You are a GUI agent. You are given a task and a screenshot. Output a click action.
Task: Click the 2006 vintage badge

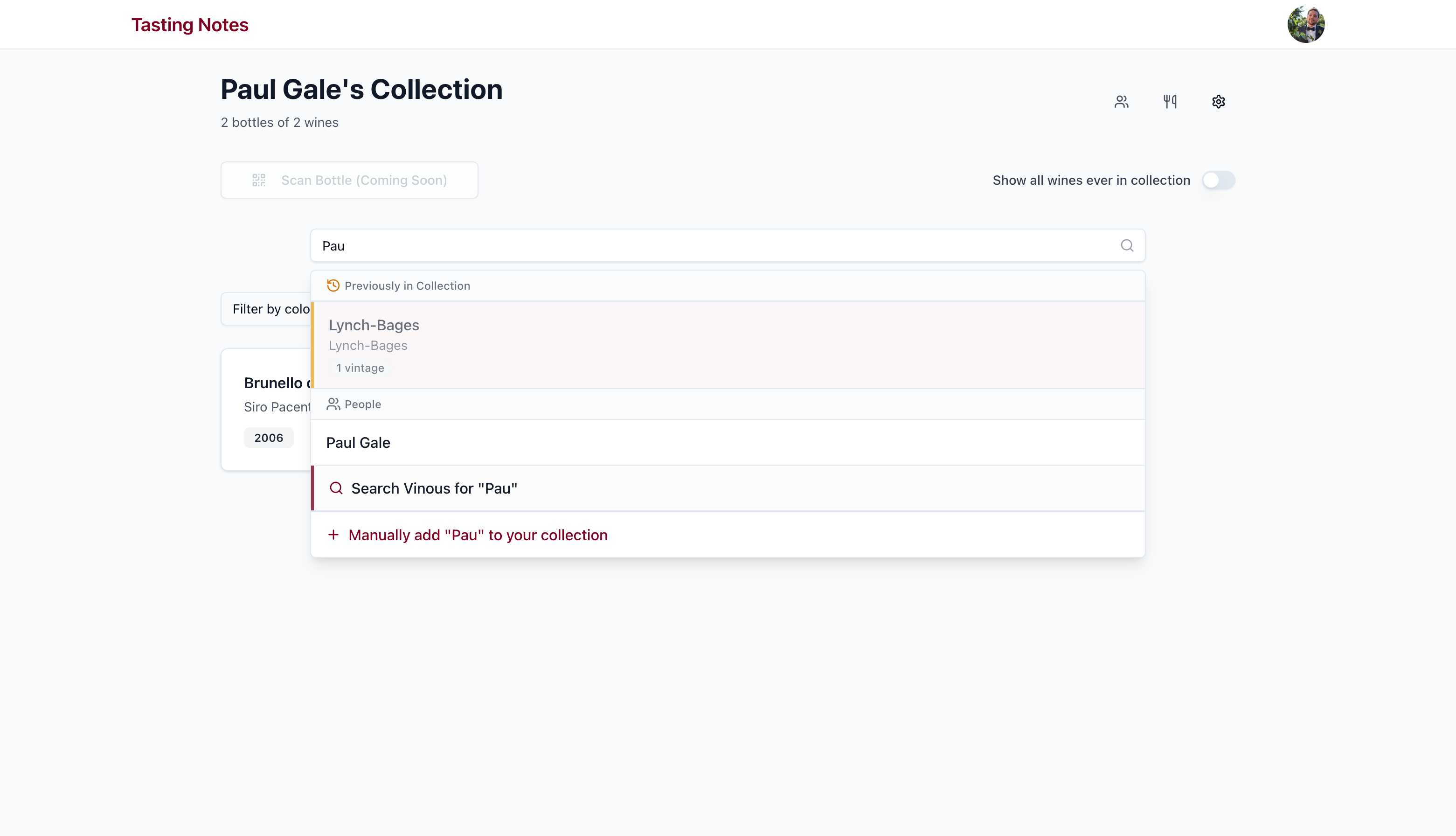click(269, 438)
